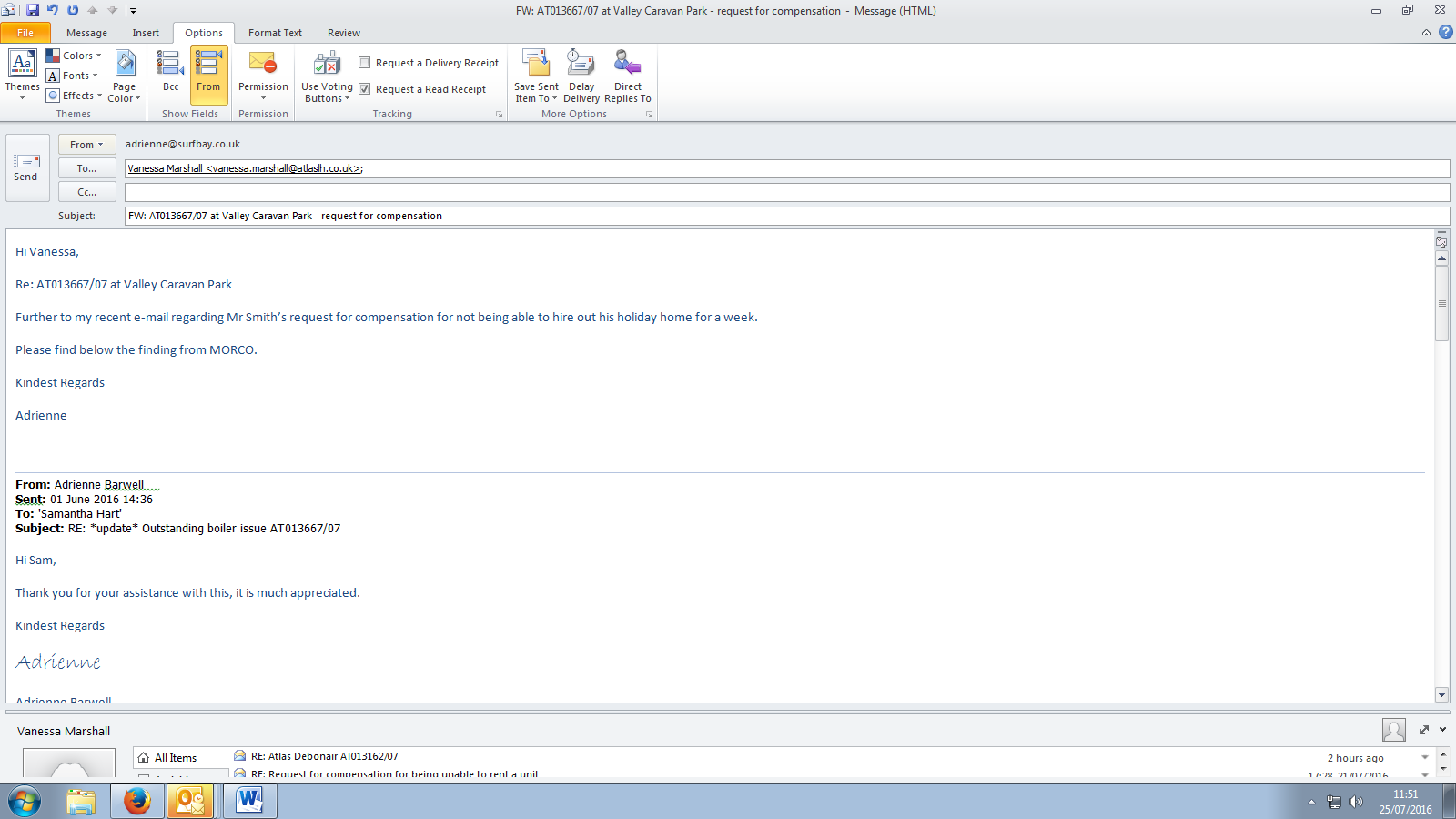Click the ruler toggle above scrollbar
Screen dimensions: 1456x819
[1441, 241]
